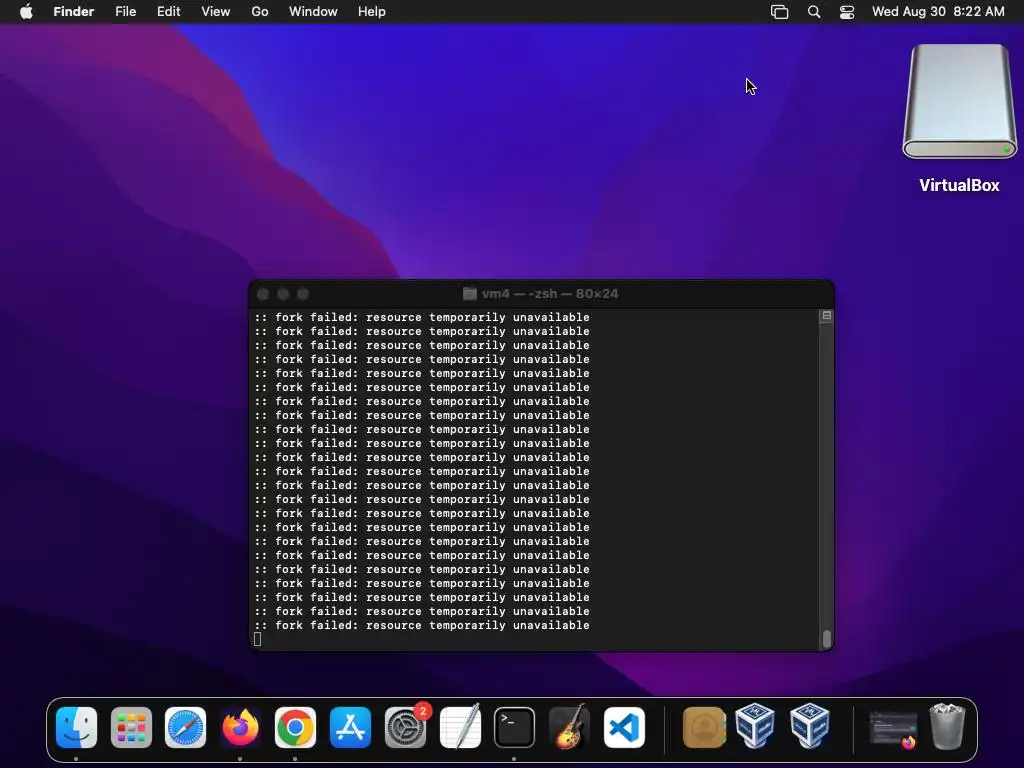Close the Terminal window
This screenshot has height=768, width=1024.
(x=263, y=294)
